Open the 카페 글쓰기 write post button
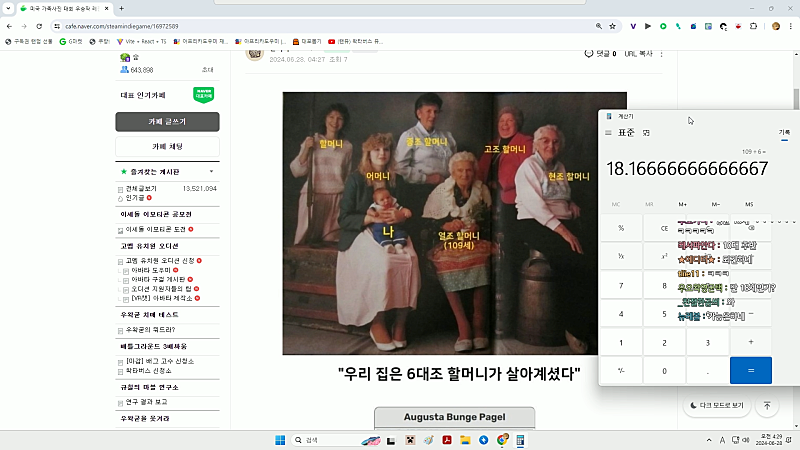 [167, 122]
